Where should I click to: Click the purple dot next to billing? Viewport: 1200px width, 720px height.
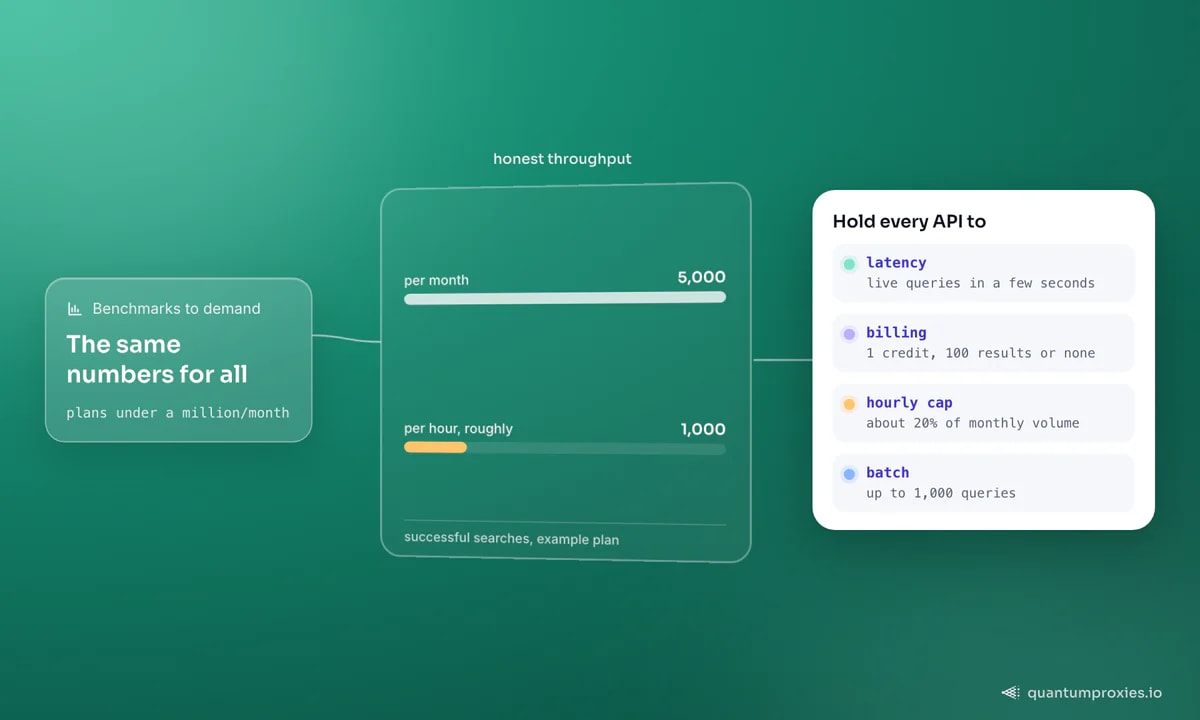point(849,334)
